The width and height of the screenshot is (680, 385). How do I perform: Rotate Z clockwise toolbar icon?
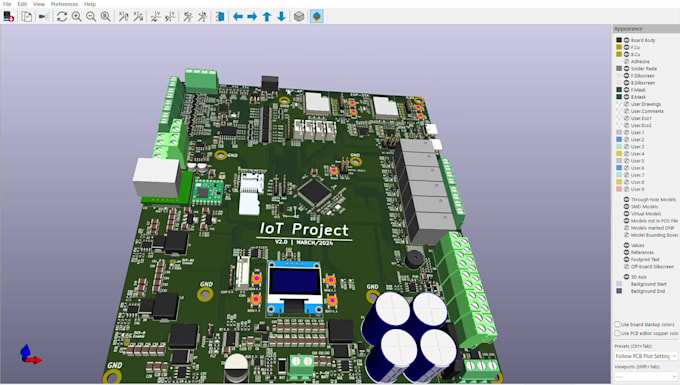point(188,16)
